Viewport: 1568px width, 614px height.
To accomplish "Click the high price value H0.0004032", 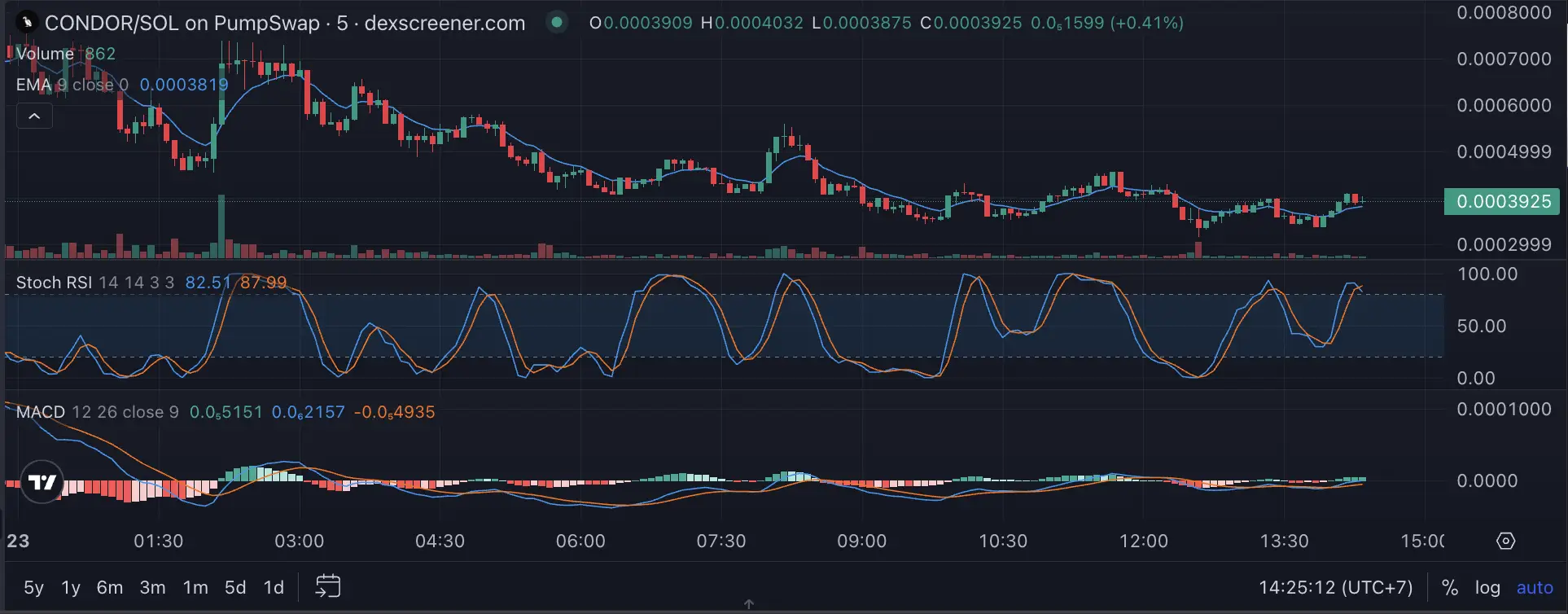I will [751, 23].
